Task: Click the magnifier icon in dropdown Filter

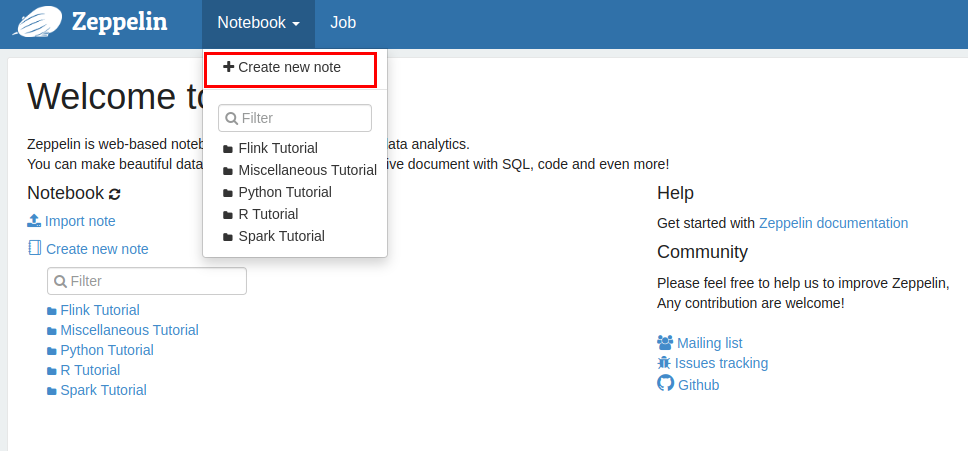Action: [232, 118]
